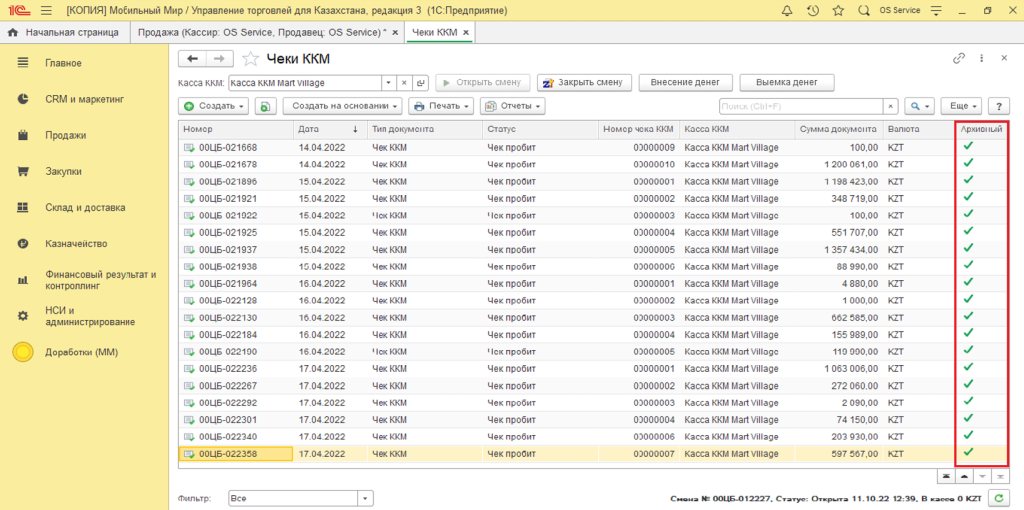Open the form's three-dot more menu

tap(982, 58)
